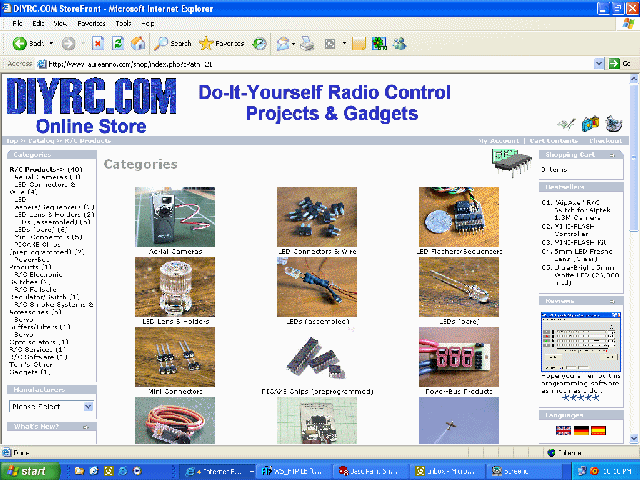The image size is (640, 480).
Task: Click the yellow folder toolbar icon
Action: coord(359,43)
